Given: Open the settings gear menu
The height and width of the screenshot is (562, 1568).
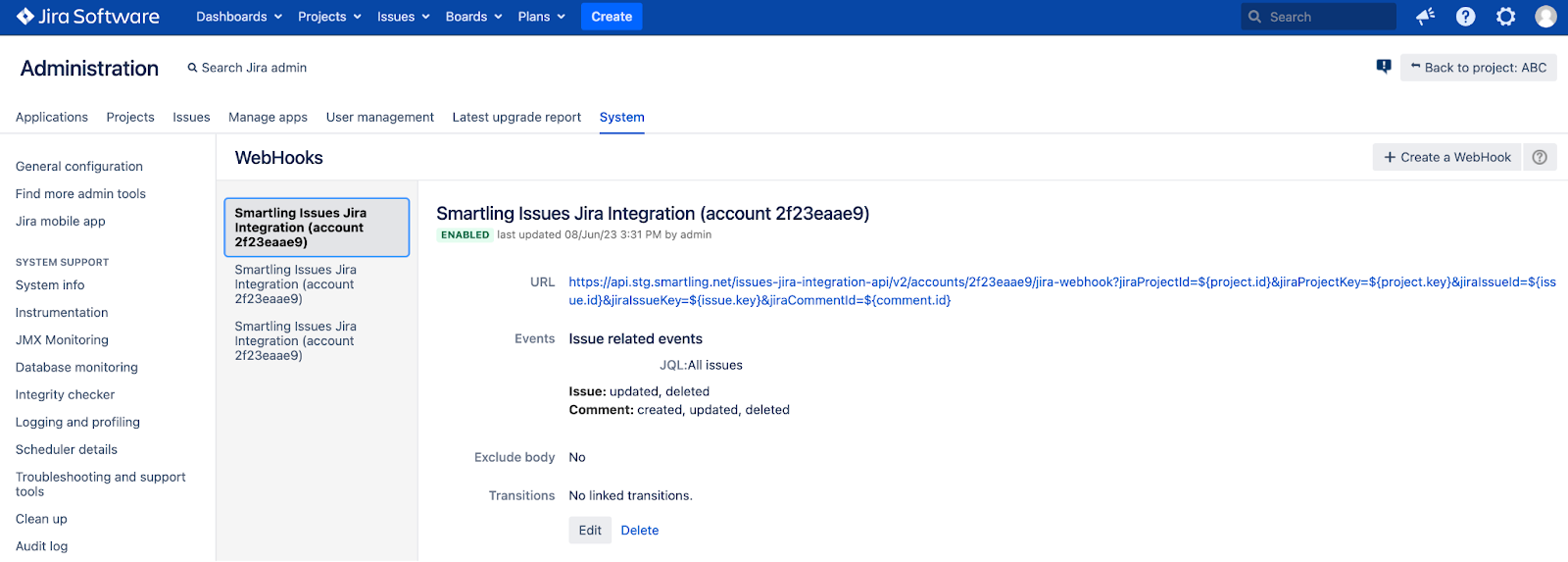Looking at the screenshot, I should click(x=1506, y=17).
